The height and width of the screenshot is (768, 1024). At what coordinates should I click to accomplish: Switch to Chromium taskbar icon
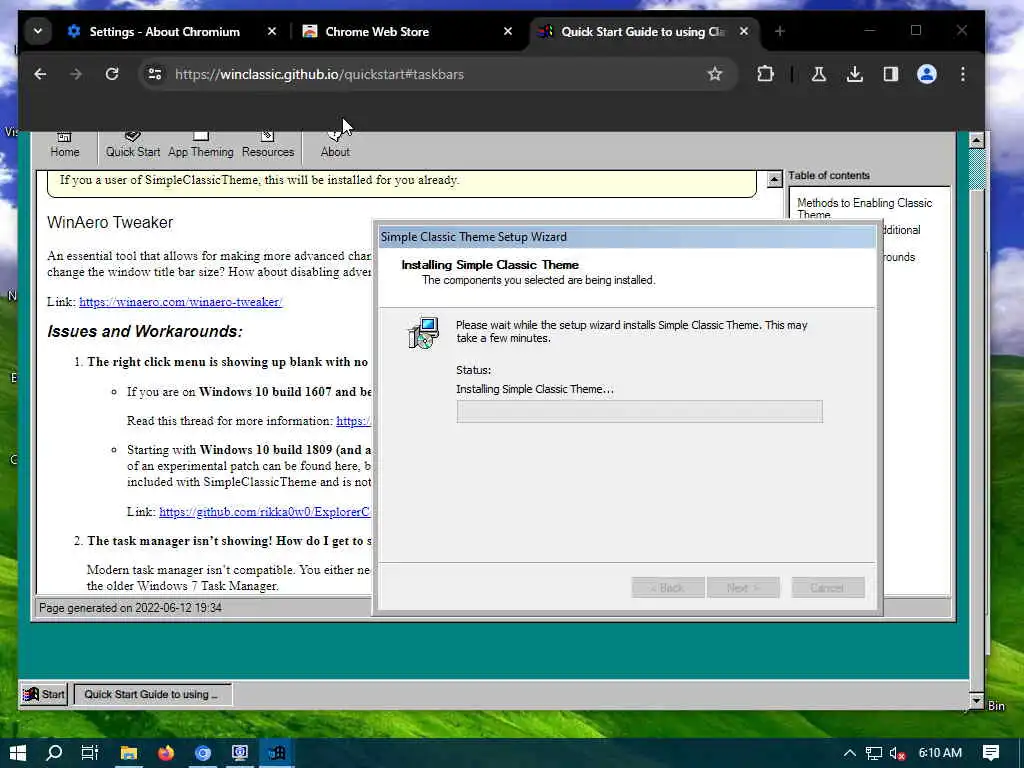(203, 753)
